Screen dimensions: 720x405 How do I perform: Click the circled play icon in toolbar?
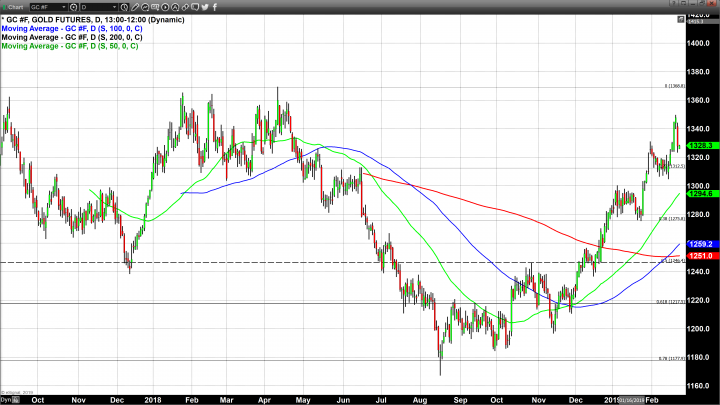[x=164, y=7]
